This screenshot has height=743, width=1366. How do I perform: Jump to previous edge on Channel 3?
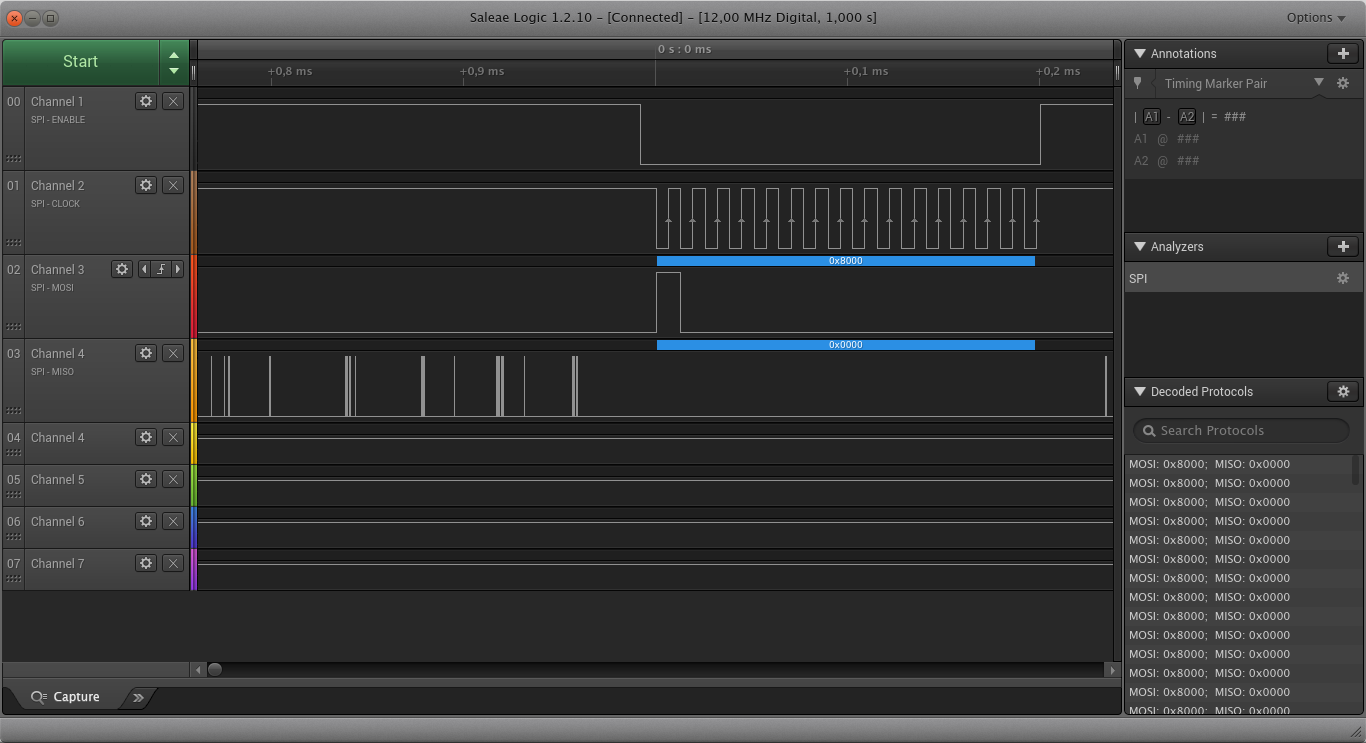pyautogui.click(x=144, y=269)
